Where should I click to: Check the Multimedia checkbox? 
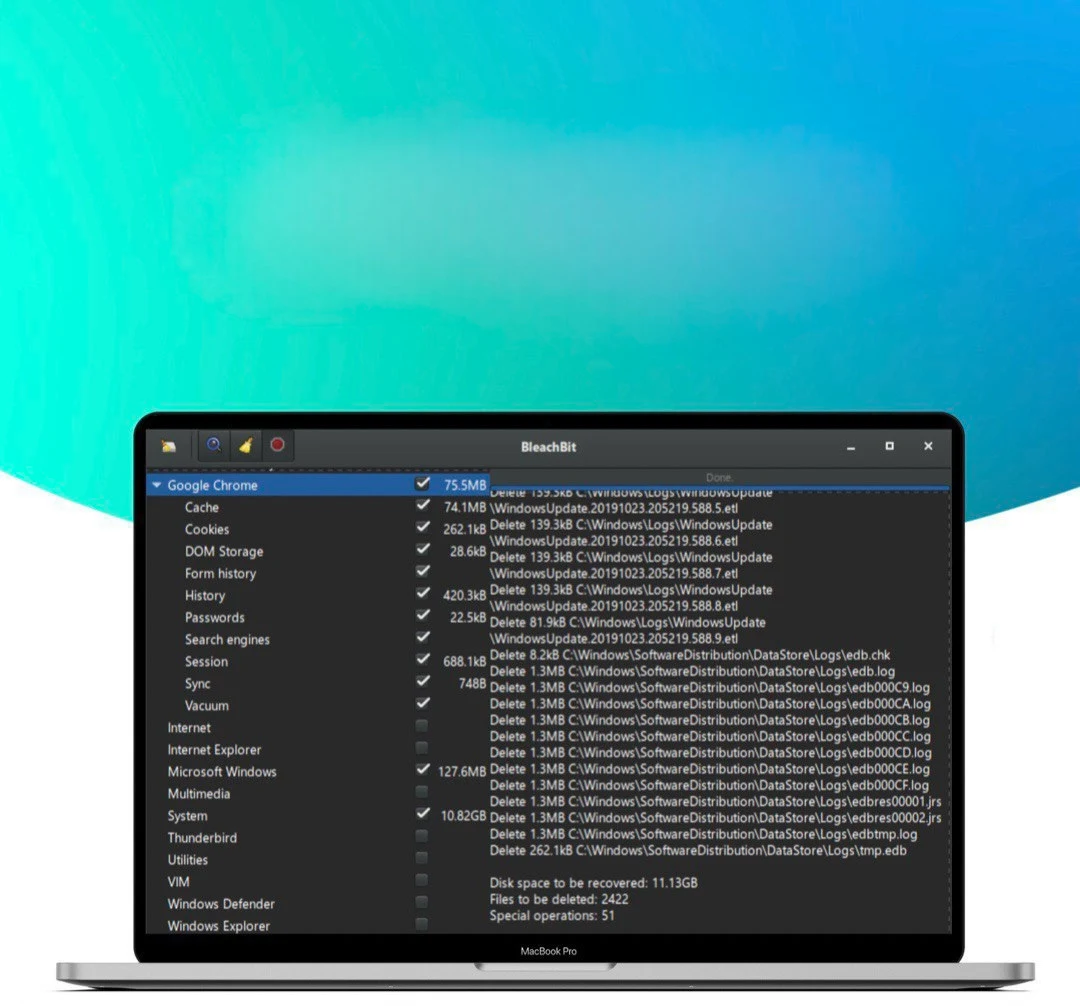422,792
